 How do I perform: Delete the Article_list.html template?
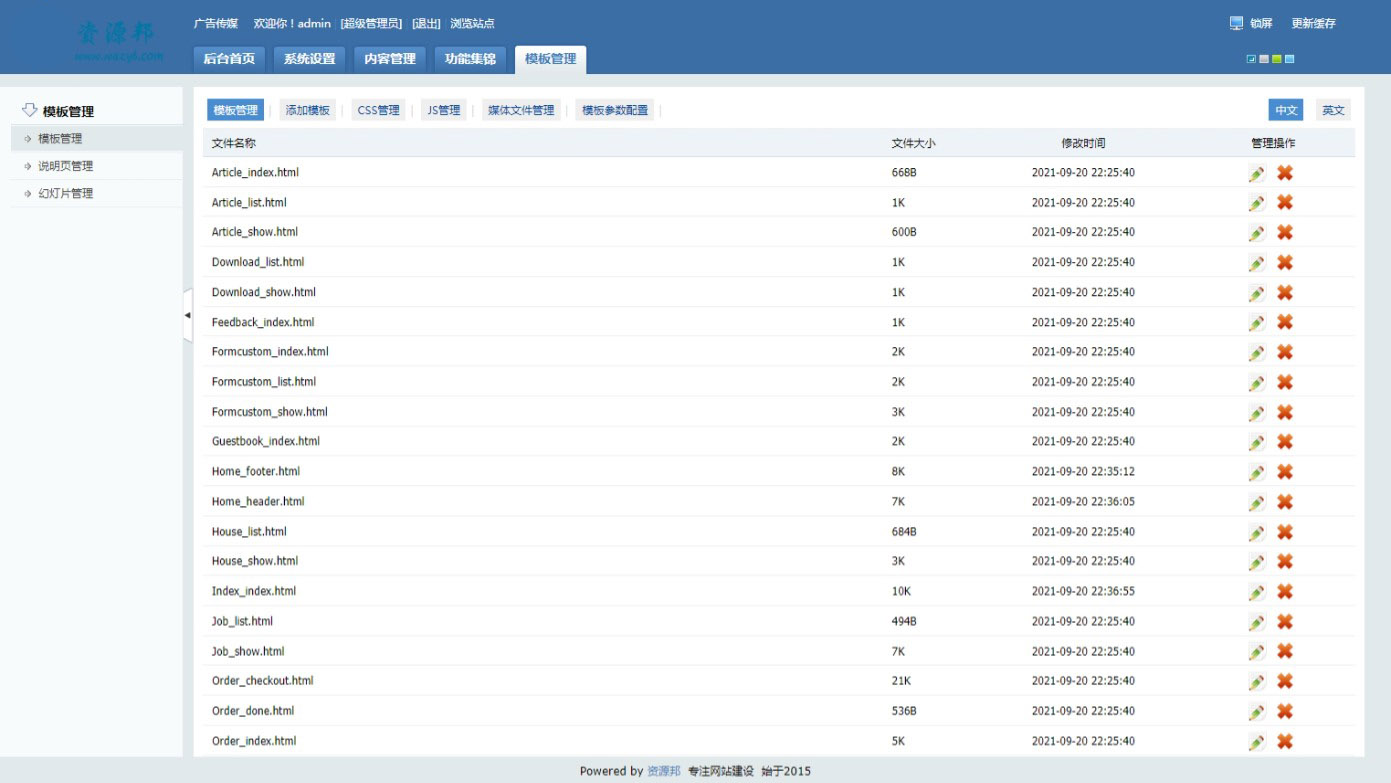1285,203
